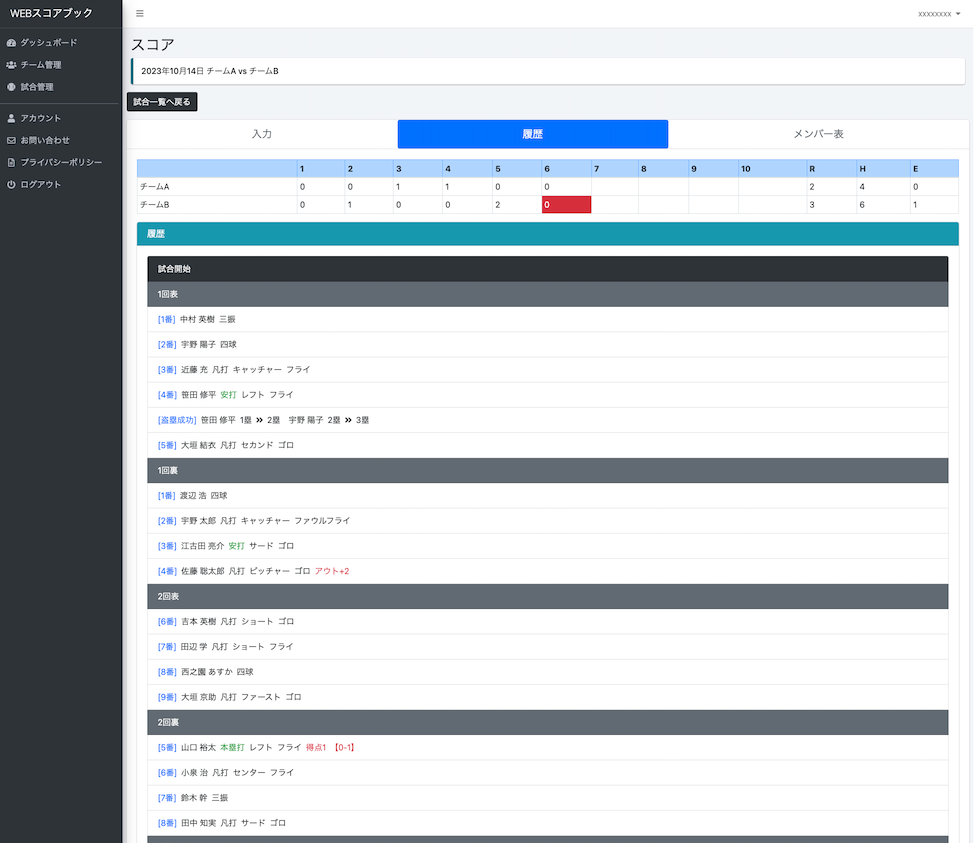The width and height of the screenshot is (974, 843).
Task: Click the WEBスコアブック brand title
Action: click(51, 13)
